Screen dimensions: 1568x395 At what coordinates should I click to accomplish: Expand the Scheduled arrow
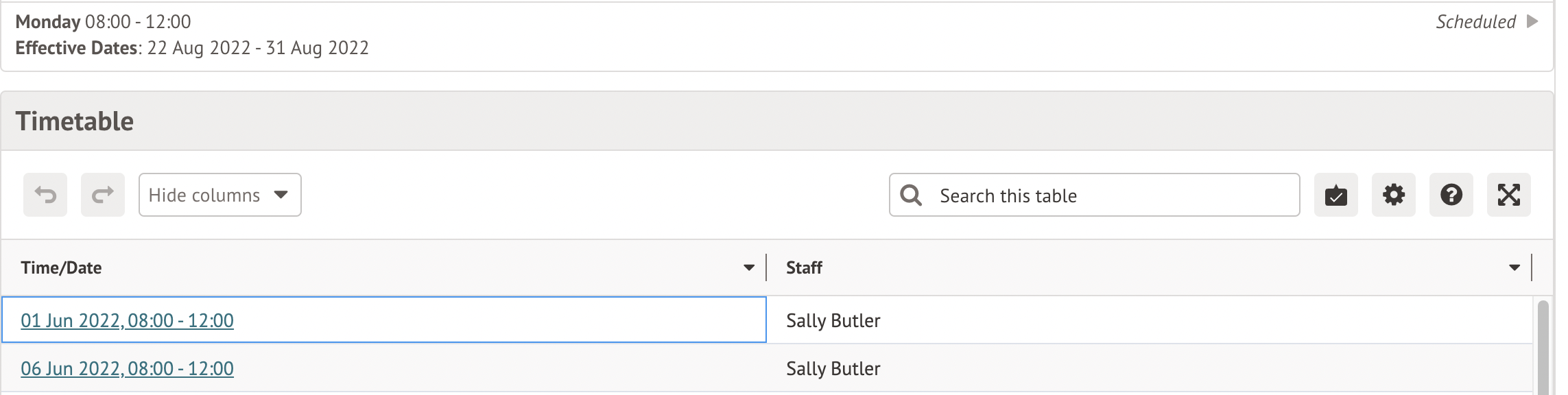[x=1532, y=22]
